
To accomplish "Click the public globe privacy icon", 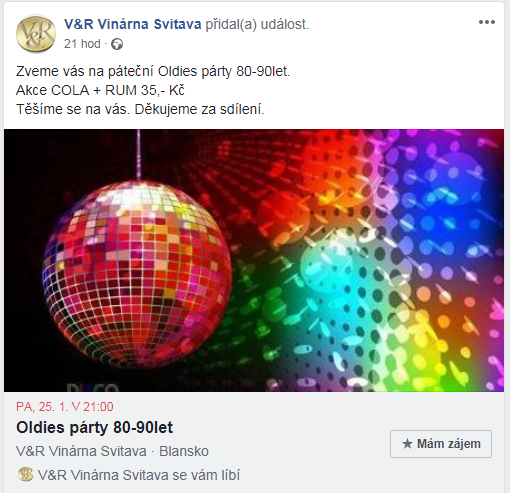I will (x=117, y=44).
